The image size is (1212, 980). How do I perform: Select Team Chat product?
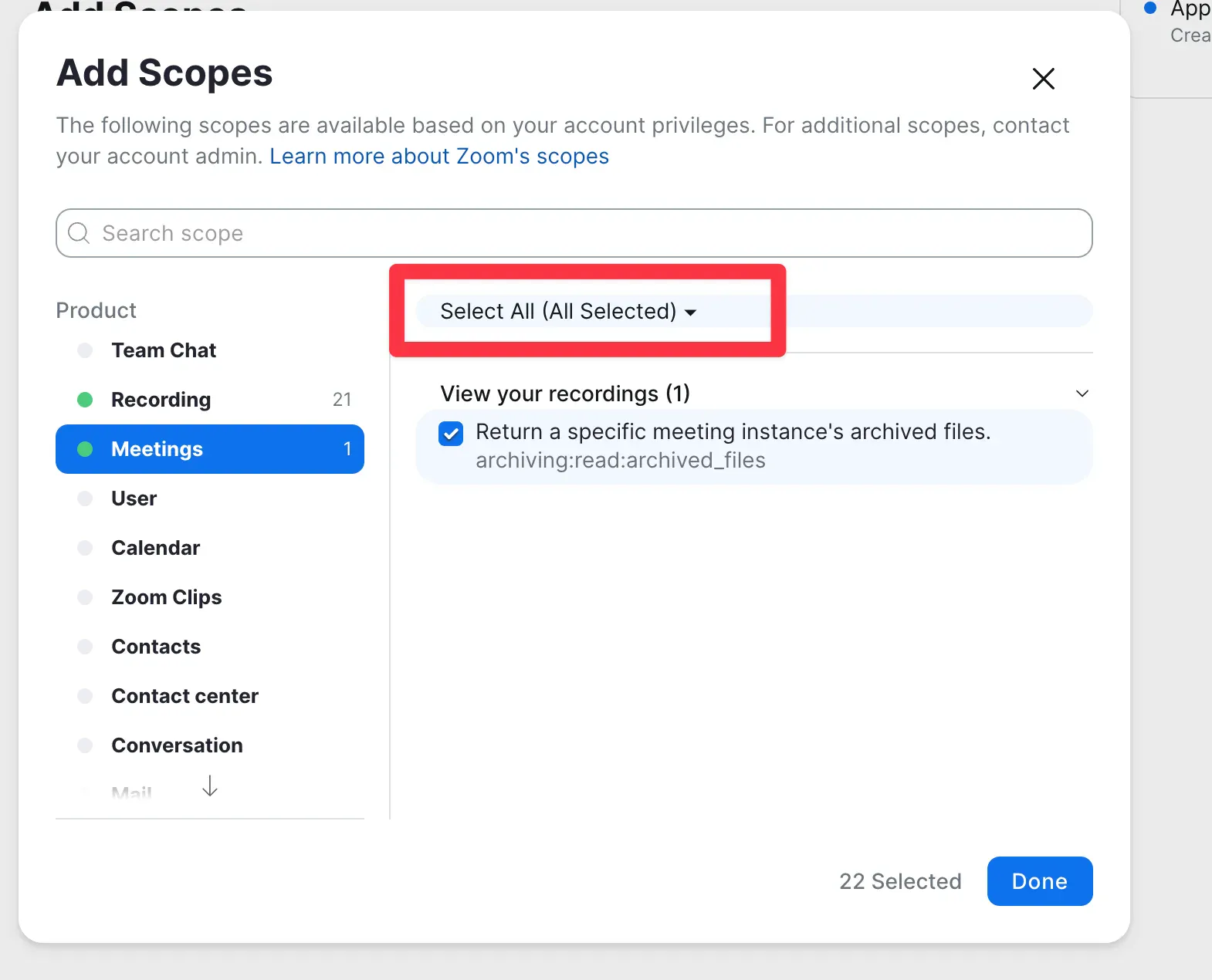[210, 350]
